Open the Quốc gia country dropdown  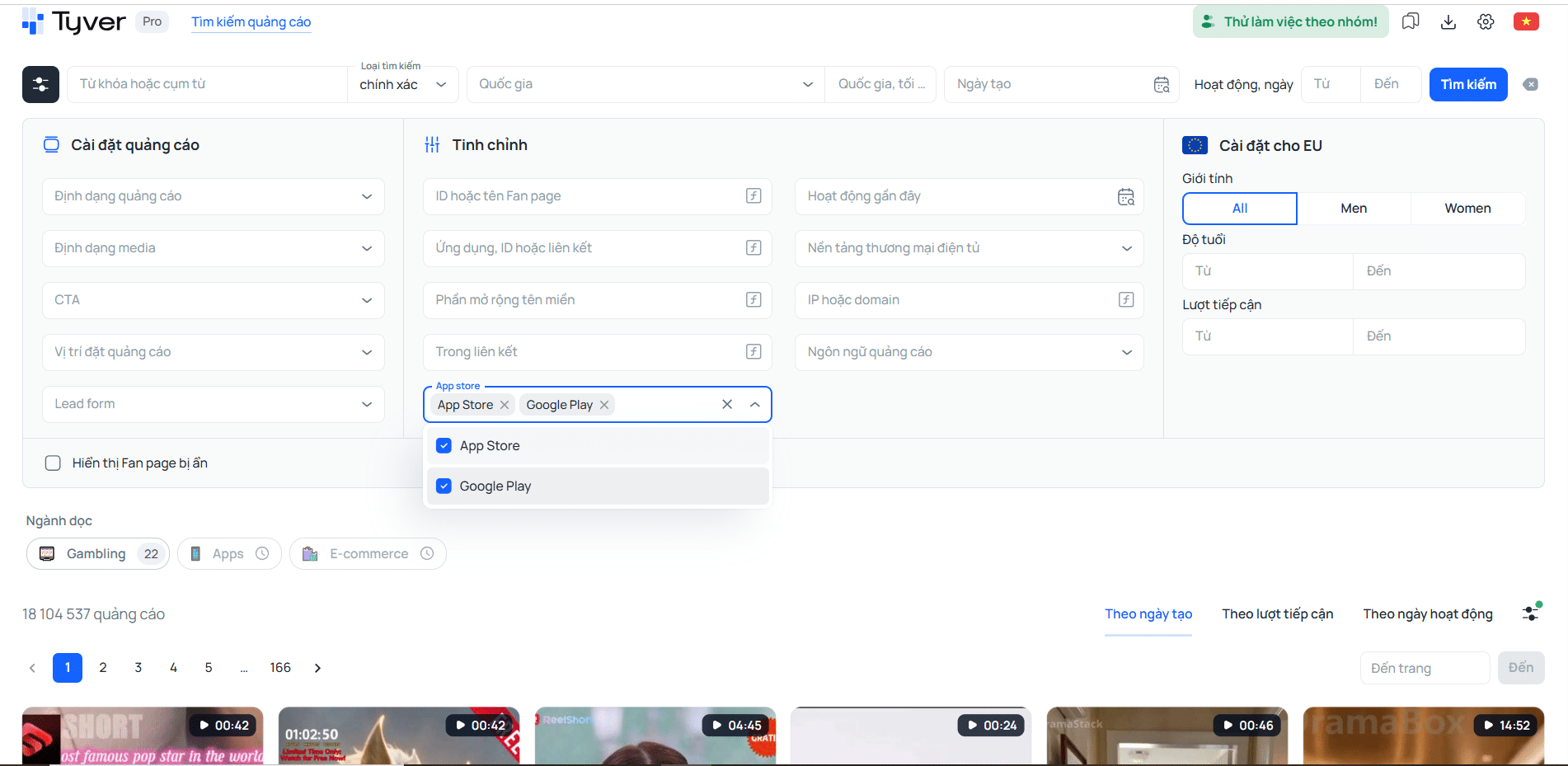(x=646, y=84)
